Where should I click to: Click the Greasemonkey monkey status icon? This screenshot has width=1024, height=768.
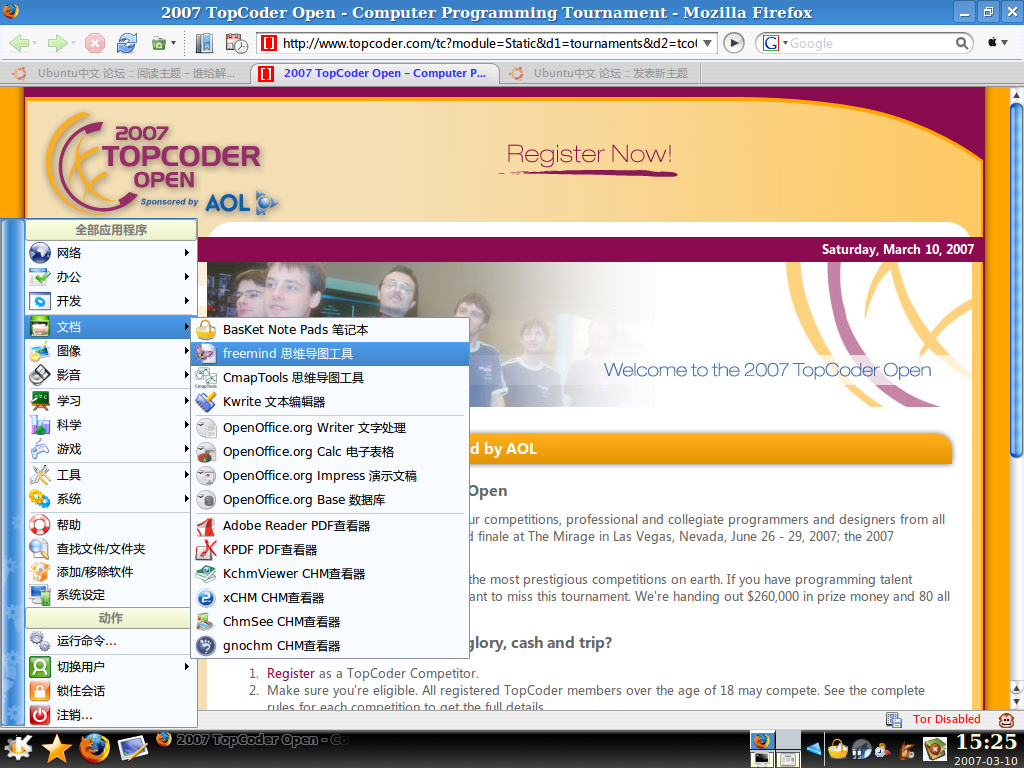[1006, 720]
